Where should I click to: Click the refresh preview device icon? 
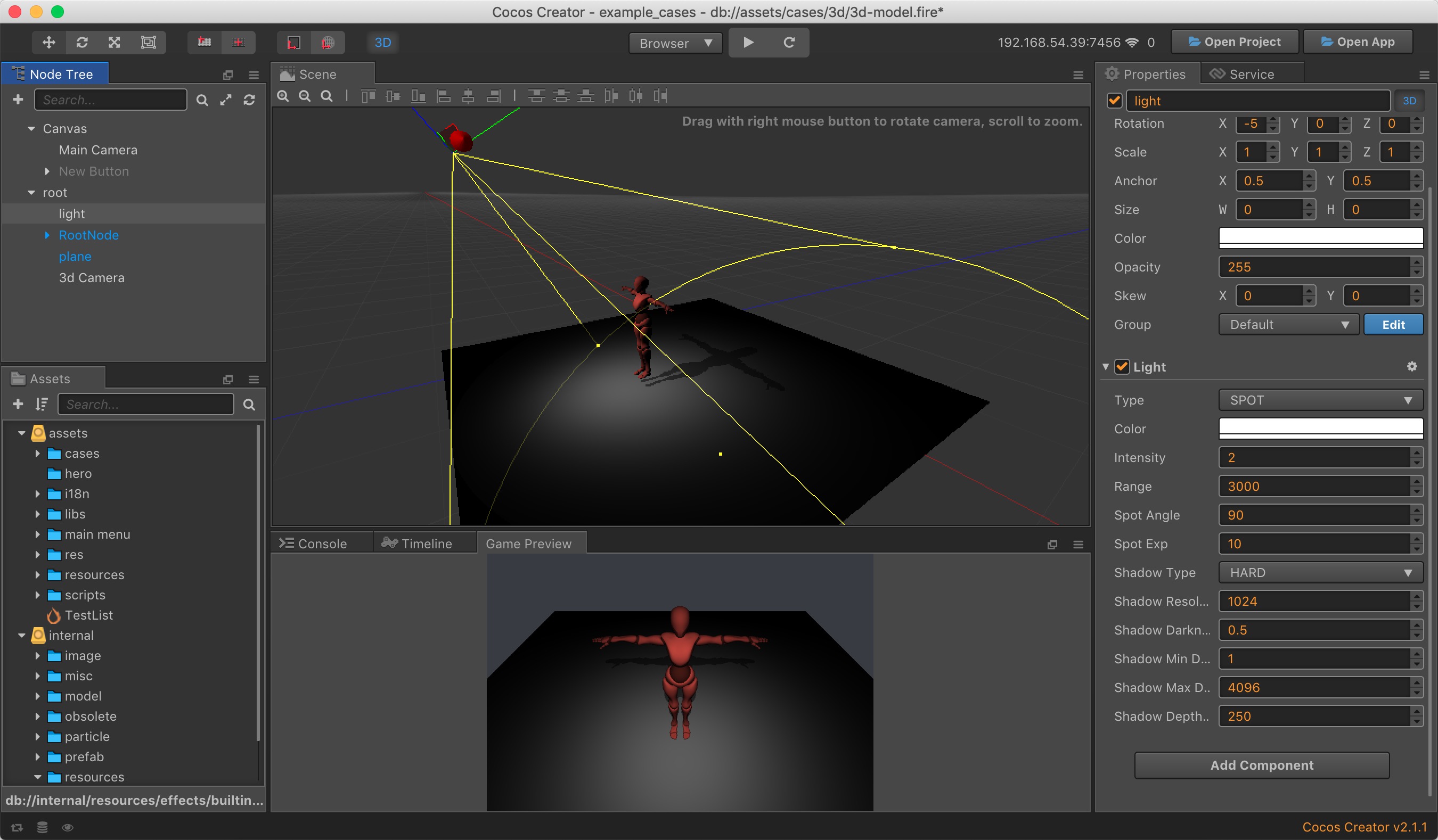coord(789,42)
